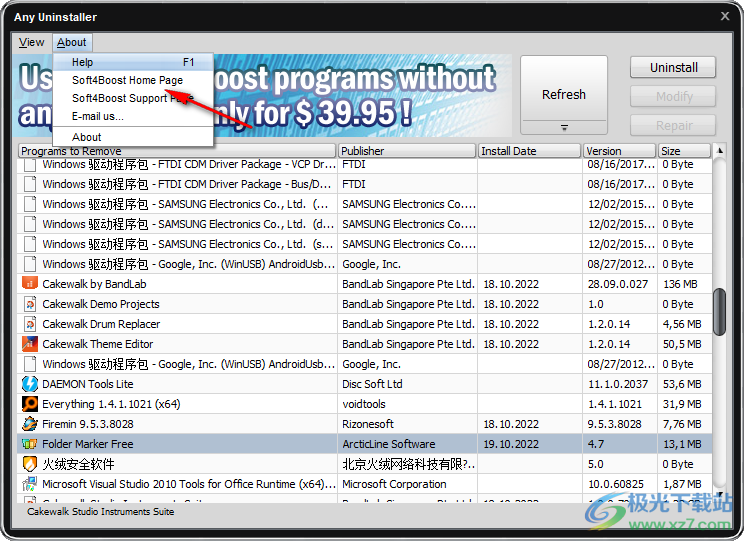Select the FTDI CDM Driver Package VCP row

pos(364,165)
